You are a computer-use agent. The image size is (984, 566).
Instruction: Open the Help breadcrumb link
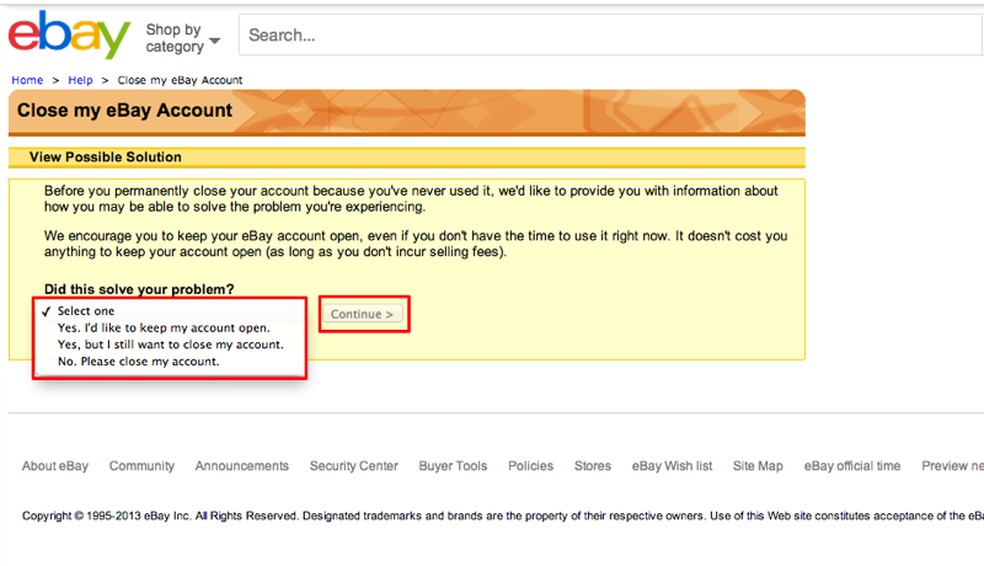pos(81,80)
